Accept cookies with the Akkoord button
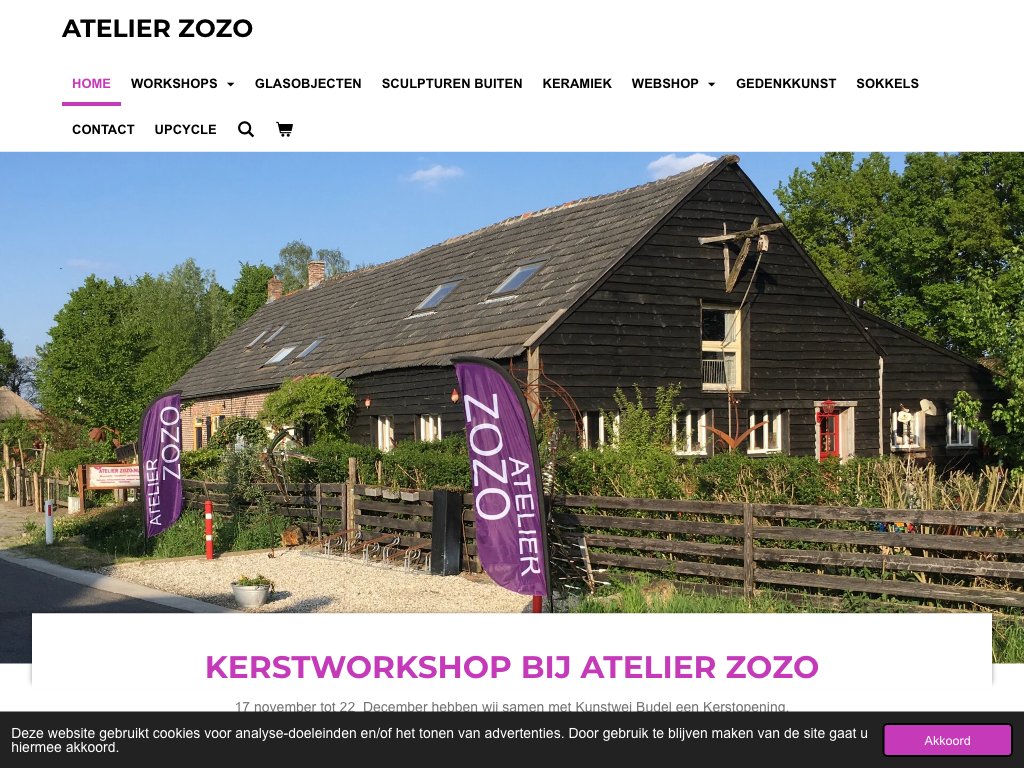The width and height of the screenshot is (1024, 768). pyautogui.click(x=947, y=741)
